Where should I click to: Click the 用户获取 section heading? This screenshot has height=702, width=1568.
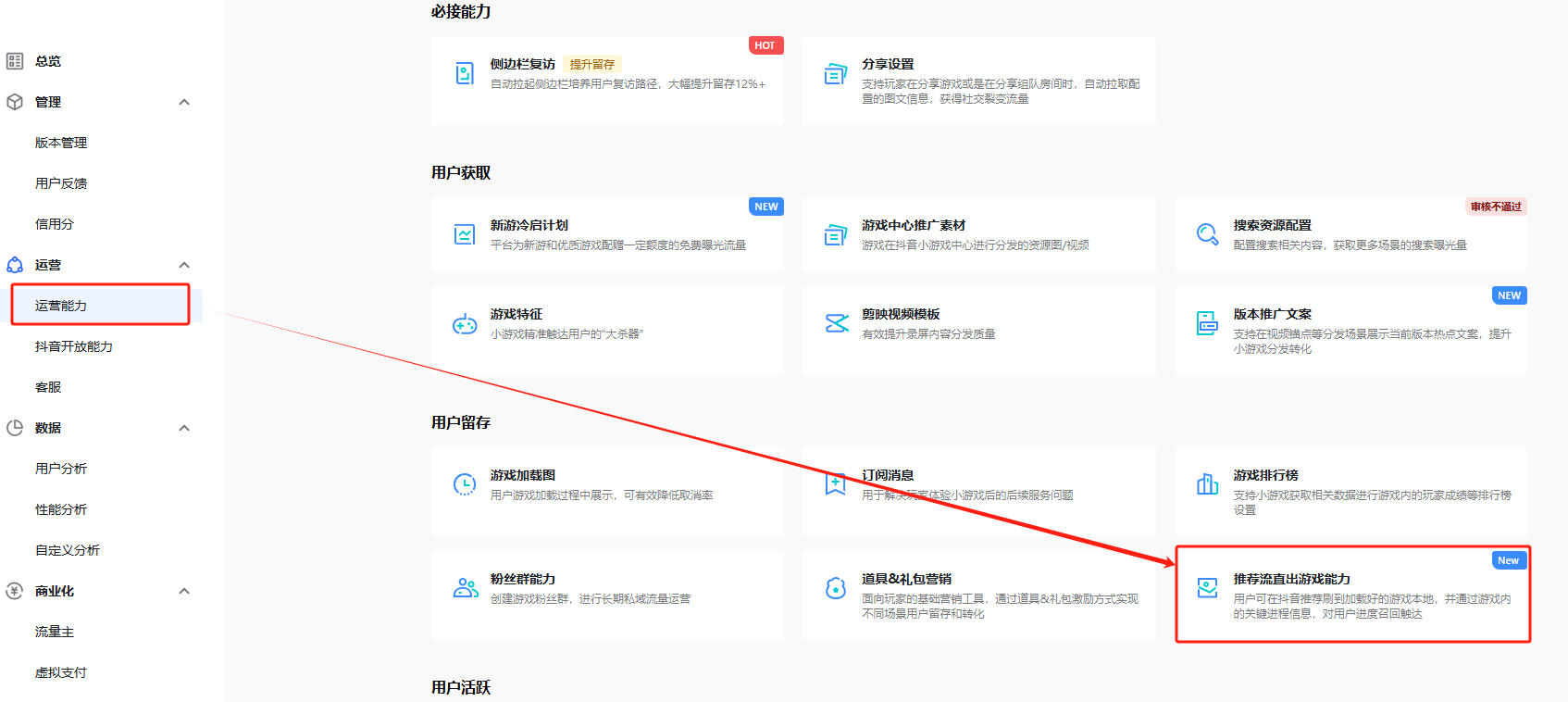461,173
